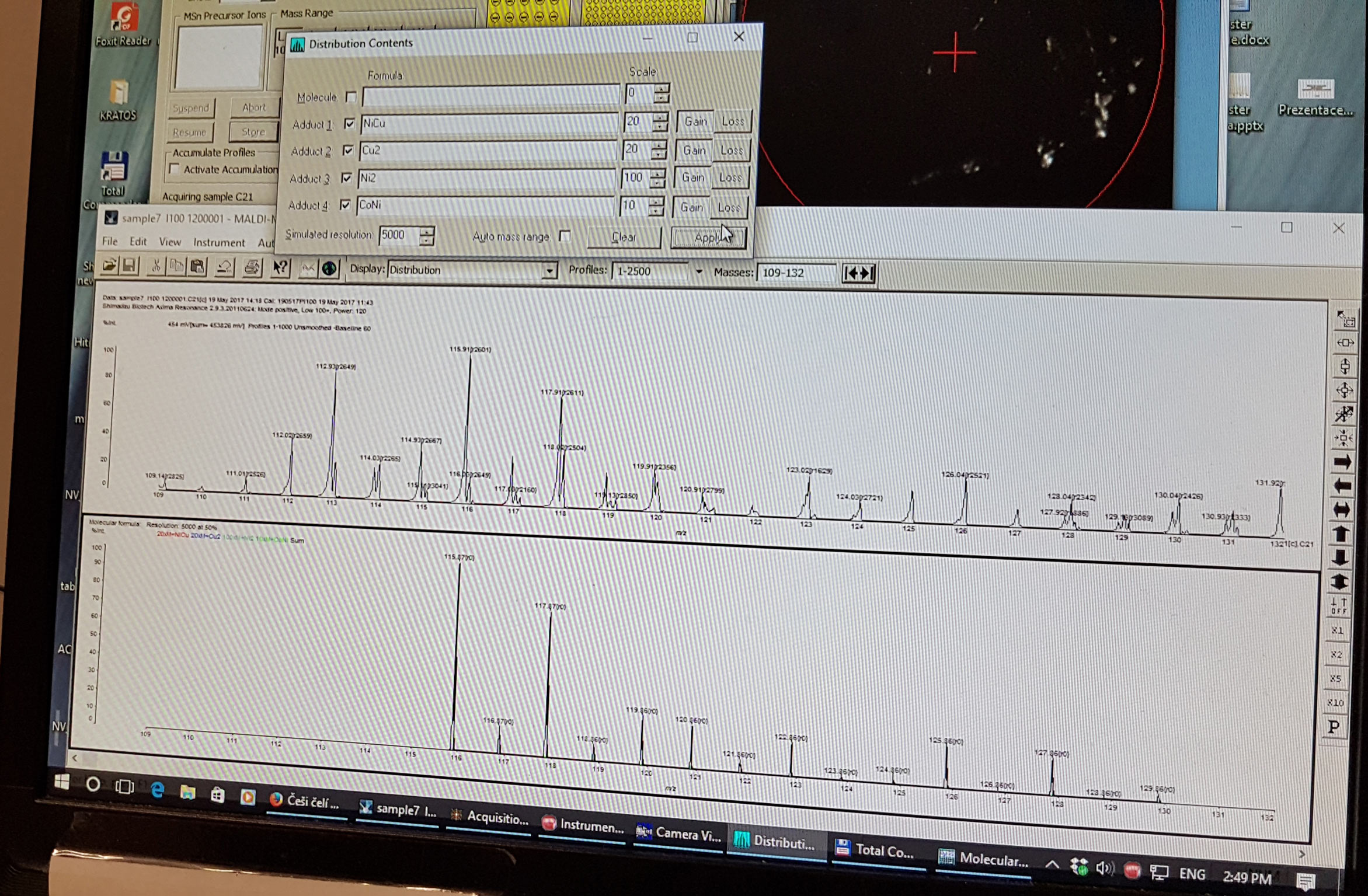Click the paste clipboard toolbar icon

click(198, 267)
